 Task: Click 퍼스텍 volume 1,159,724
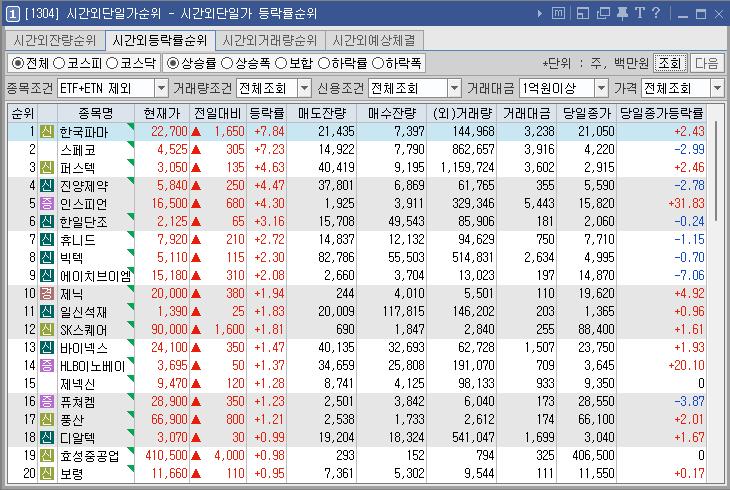pos(467,168)
